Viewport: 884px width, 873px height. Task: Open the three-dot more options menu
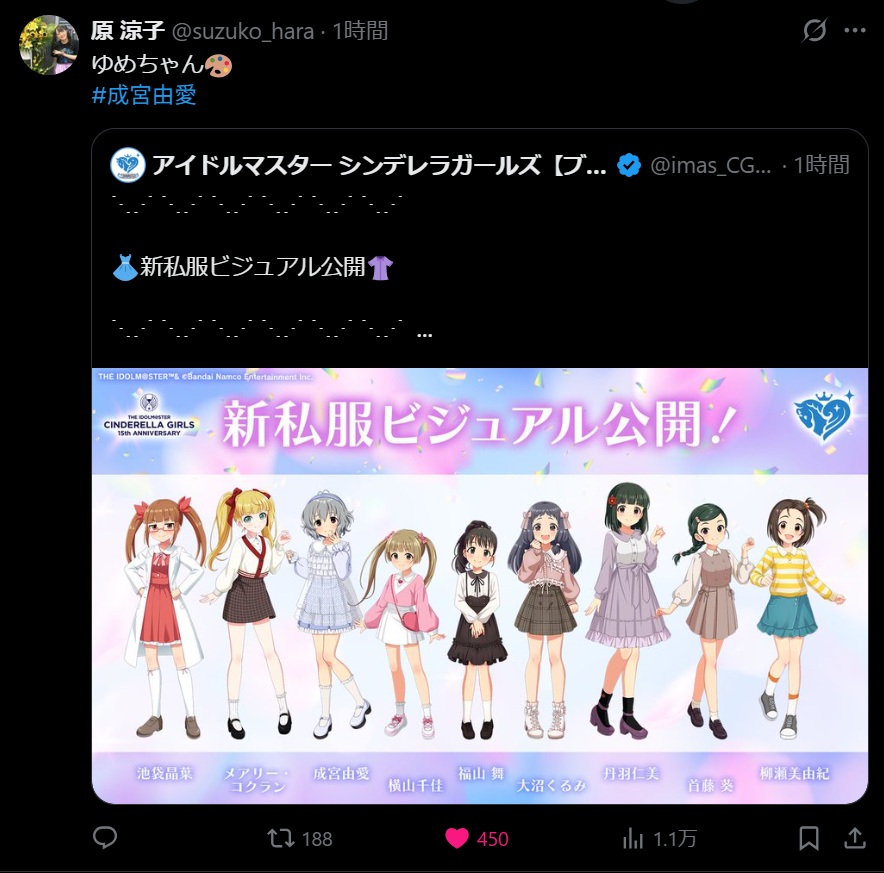point(855,30)
